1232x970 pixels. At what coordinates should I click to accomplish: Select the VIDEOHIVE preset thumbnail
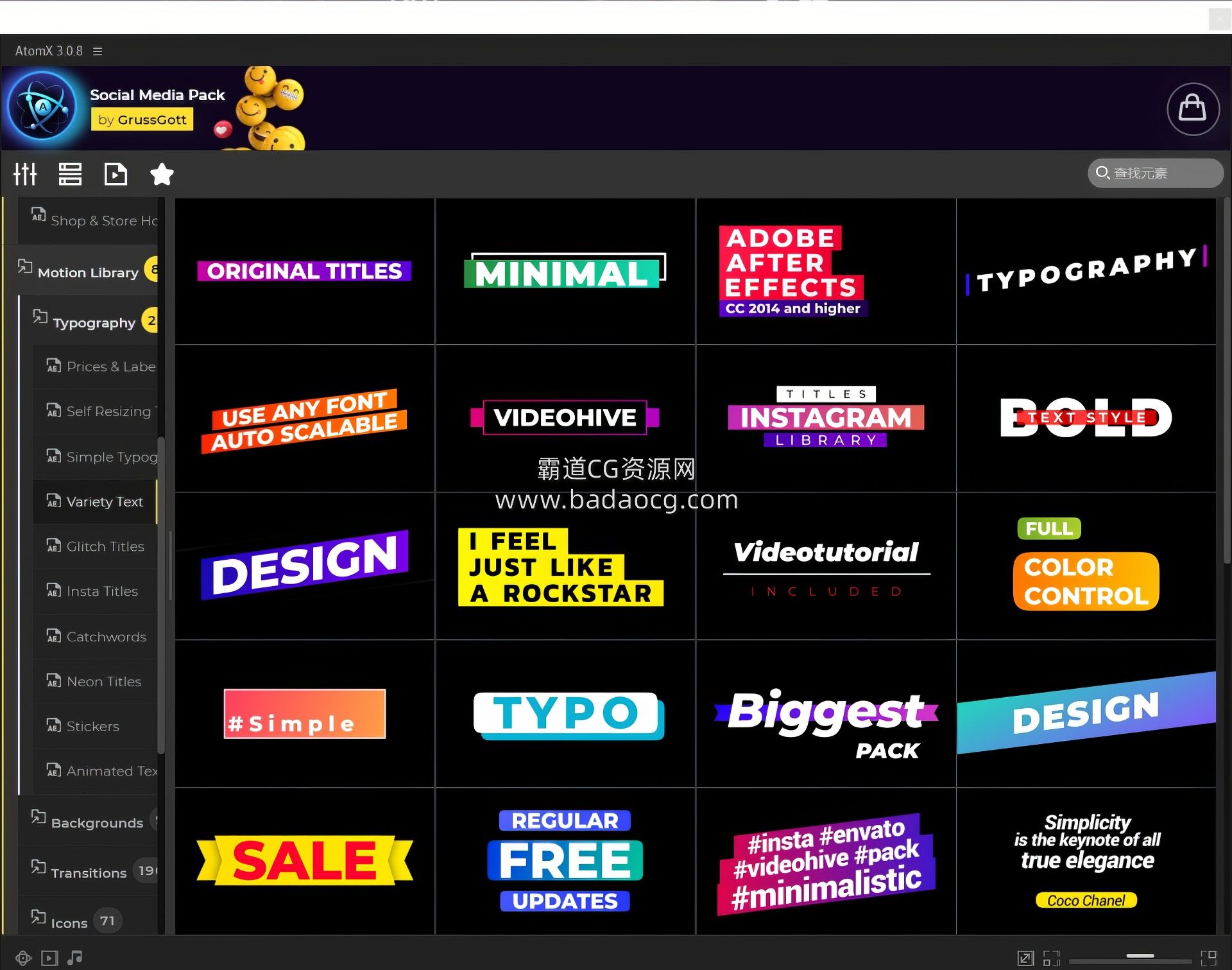tap(565, 419)
